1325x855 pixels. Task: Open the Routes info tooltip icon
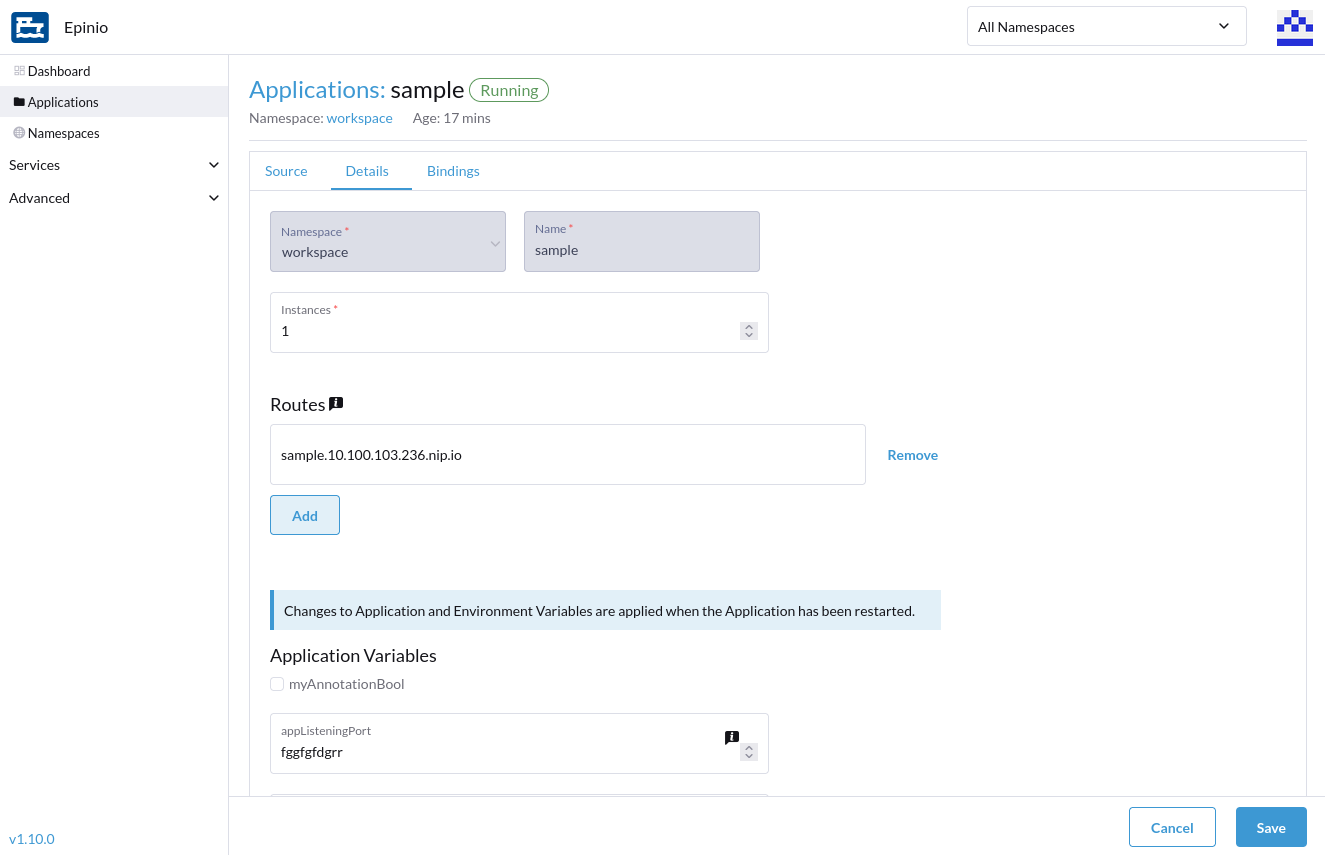click(336, 401)
